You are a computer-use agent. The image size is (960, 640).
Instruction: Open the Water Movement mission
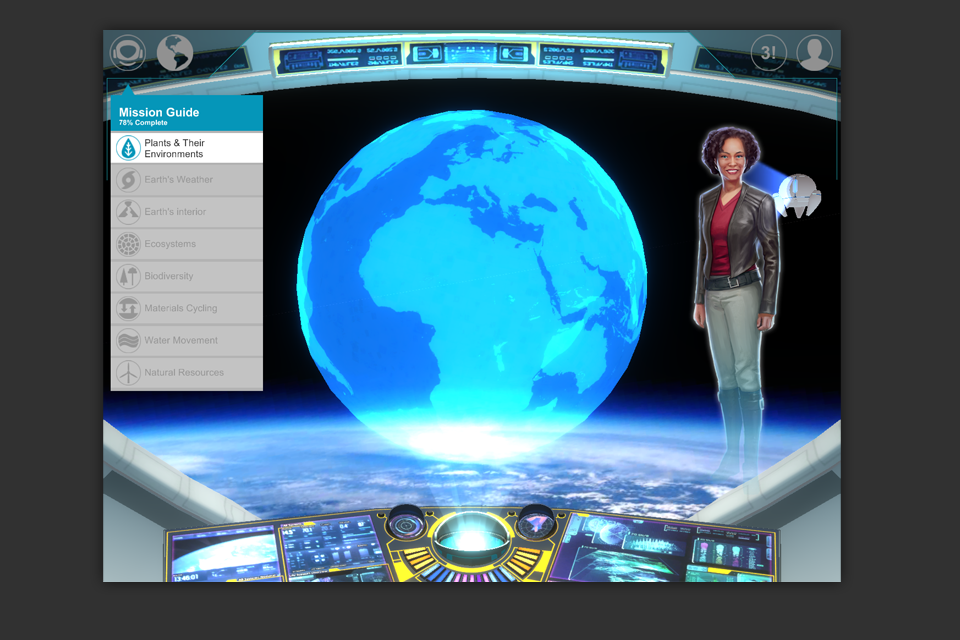tap(187, 341)
